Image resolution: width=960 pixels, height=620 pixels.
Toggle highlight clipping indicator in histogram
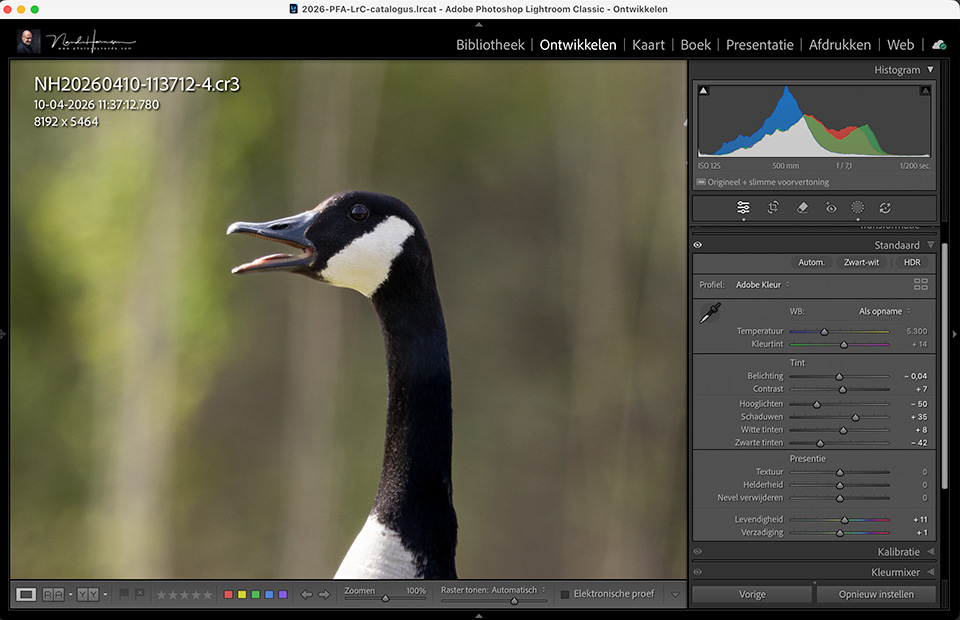(925, 91)
